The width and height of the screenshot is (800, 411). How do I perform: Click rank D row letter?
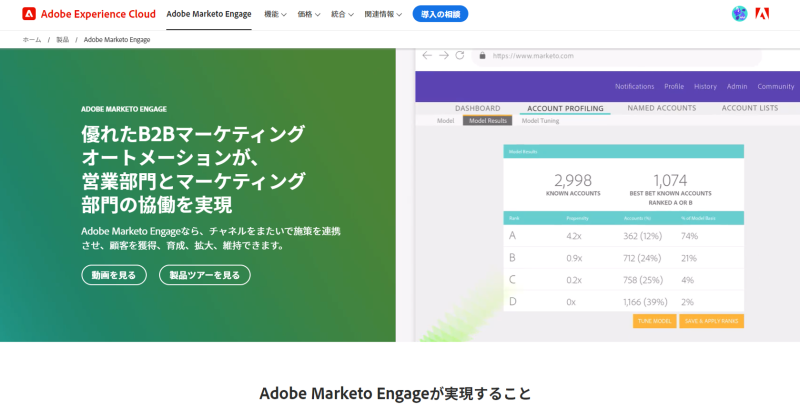tap(513, 301)
